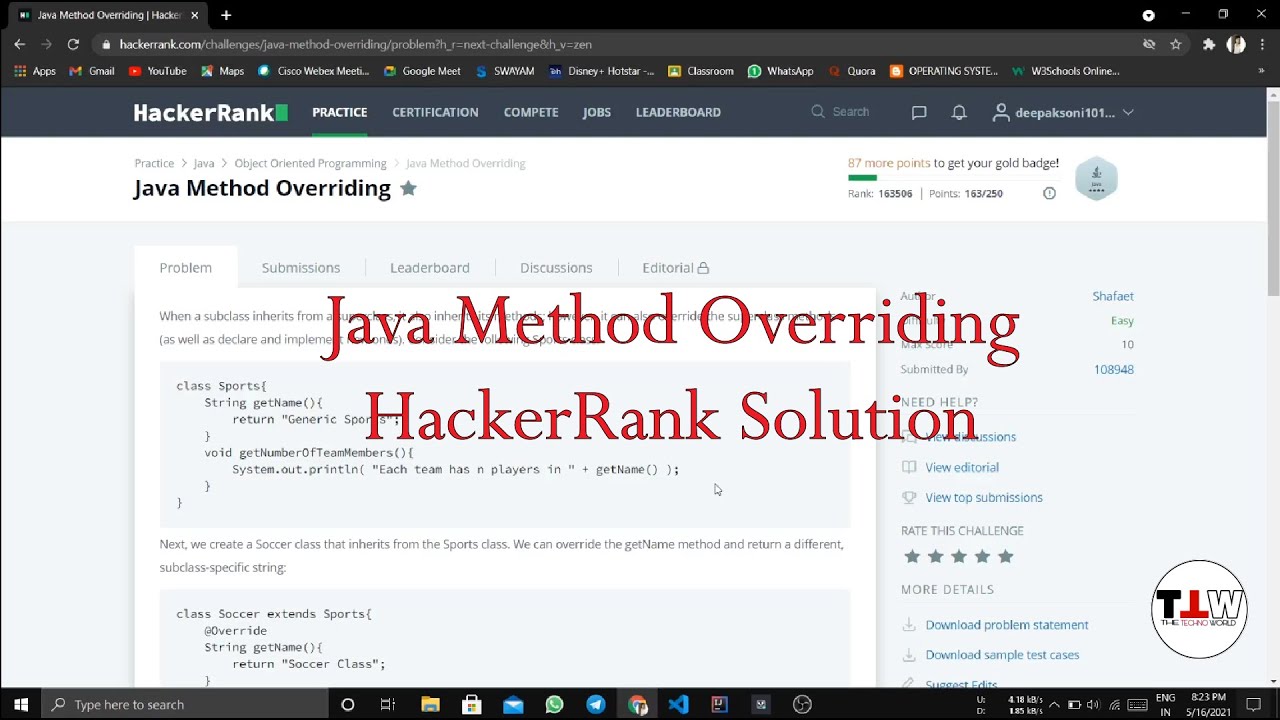The width and height of the screenshot is (1280, 720).
Task: Reload the page in Chrome
Action: 73,44
